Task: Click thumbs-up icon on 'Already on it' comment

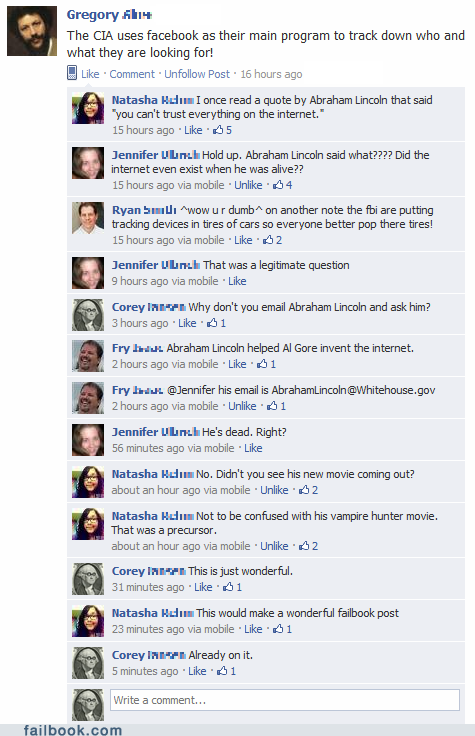Action: [222, 671]
